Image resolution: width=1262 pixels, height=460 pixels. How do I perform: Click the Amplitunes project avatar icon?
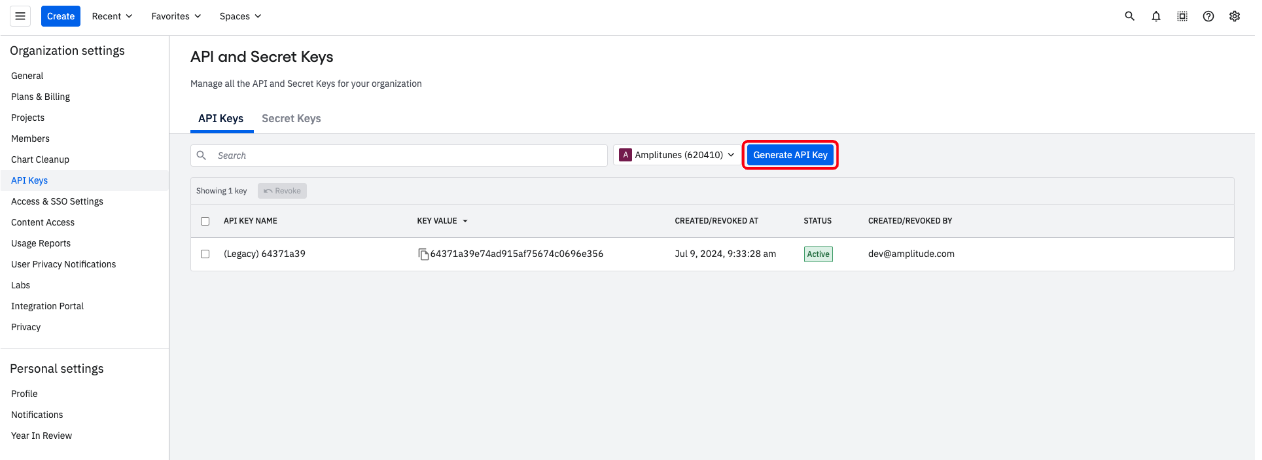pos(626,155)
